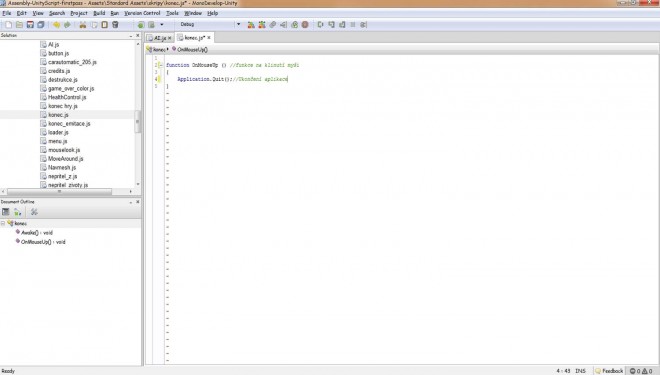The width and height of the screenshot is (660, 375).
Task: Close the Solution pad
Action: point(138,36)
